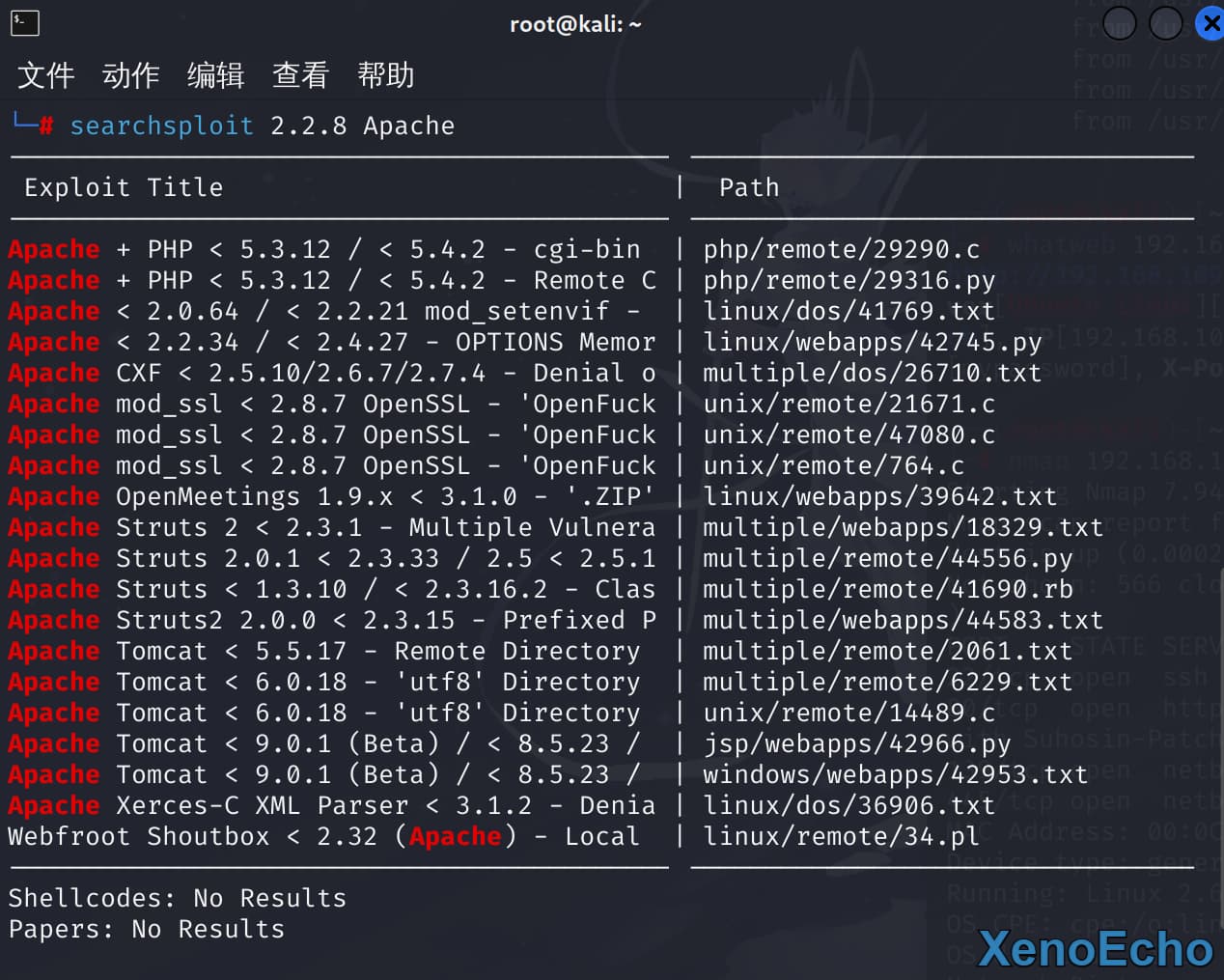Click the linux/remote/34.pl path
Image resolution: width=1224 pixels, height=980 pixels.
click(841, 836)
